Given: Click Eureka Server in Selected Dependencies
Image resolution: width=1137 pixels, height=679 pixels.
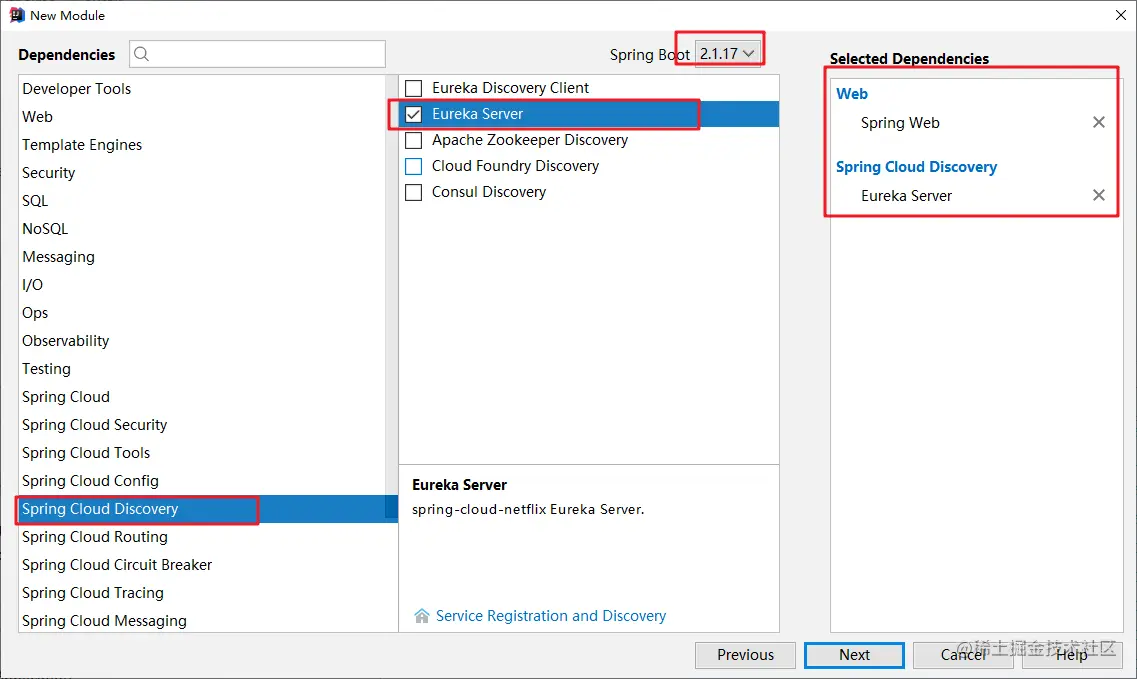Looking at the screenshot, I should (906, 196).
